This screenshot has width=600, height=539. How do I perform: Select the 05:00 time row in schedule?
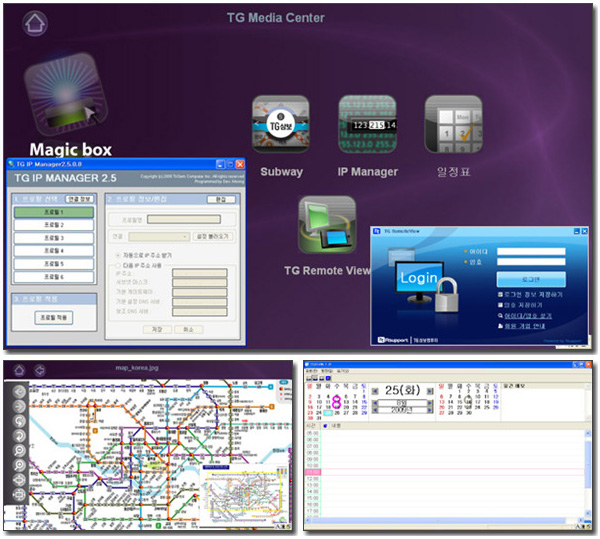click(445, 433)
